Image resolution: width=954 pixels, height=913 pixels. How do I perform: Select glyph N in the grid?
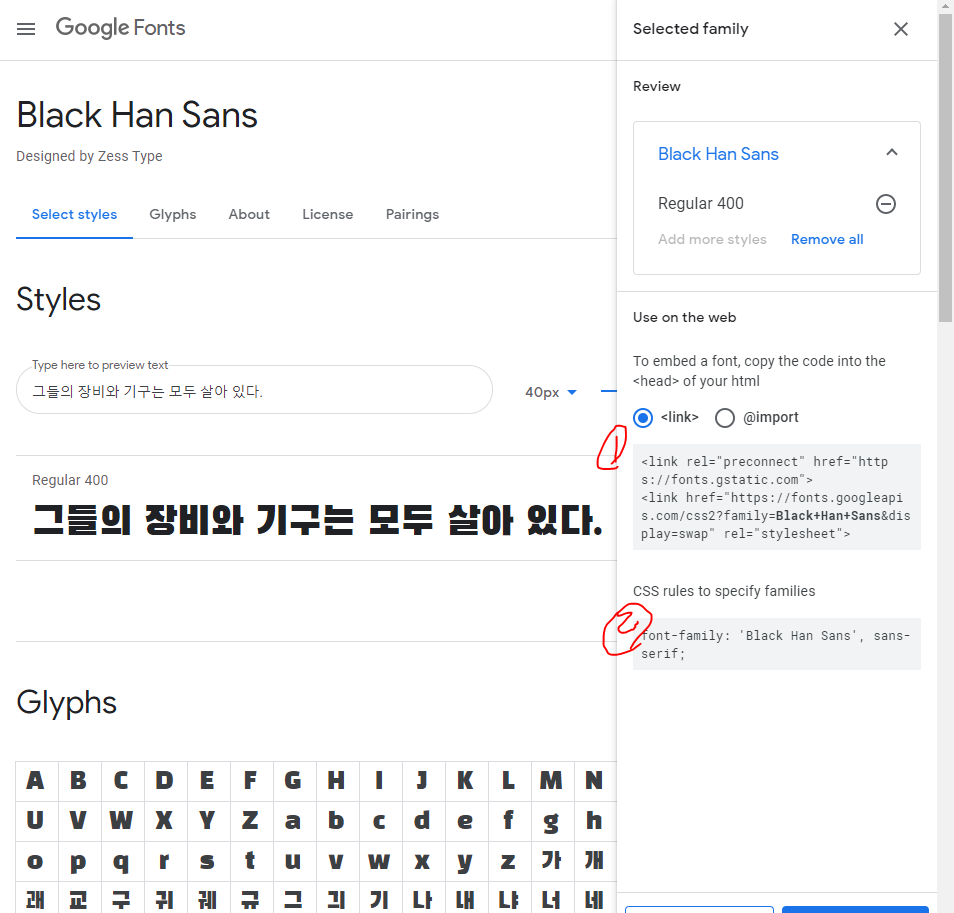(x=594, y=780)
